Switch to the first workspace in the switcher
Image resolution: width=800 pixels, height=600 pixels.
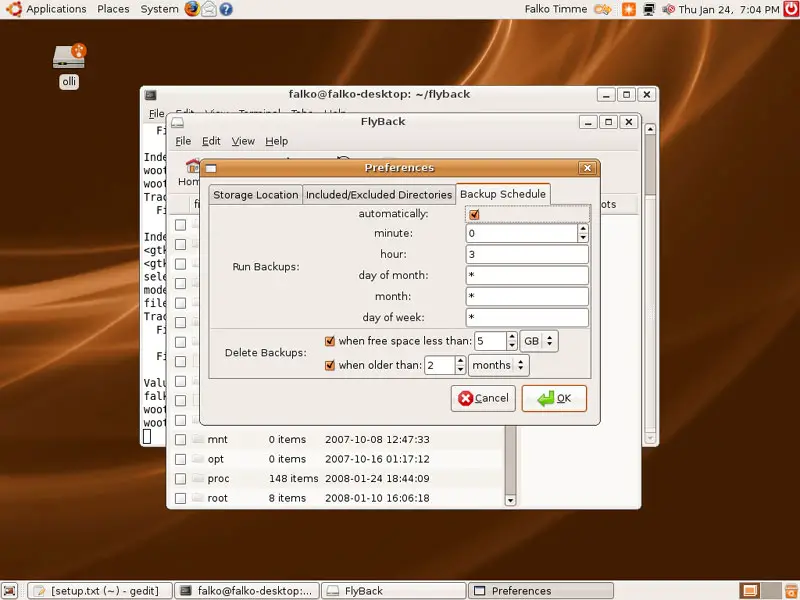pyautogui.click(x=749, y=591)
